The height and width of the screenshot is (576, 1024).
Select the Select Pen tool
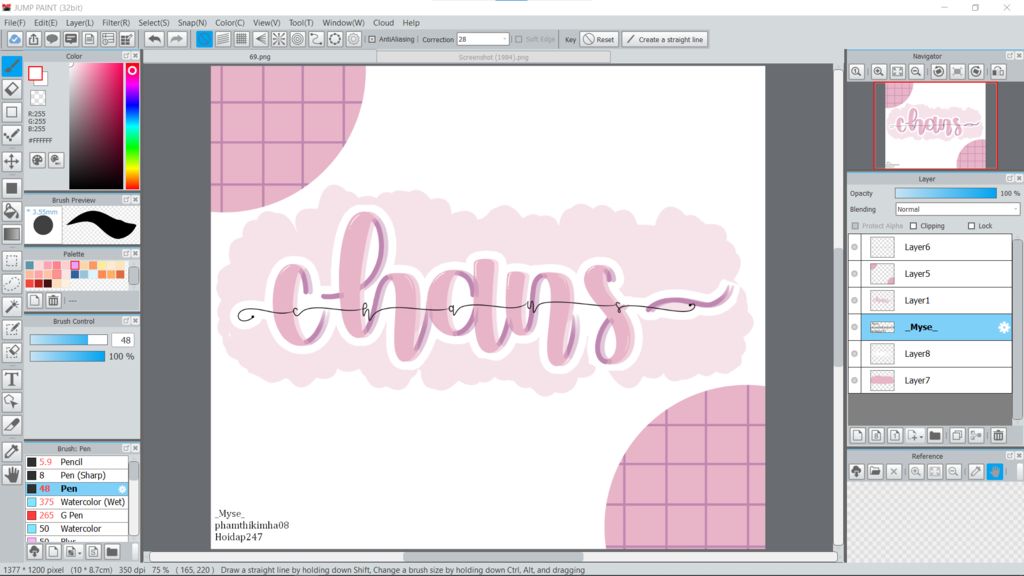[12, 329]
